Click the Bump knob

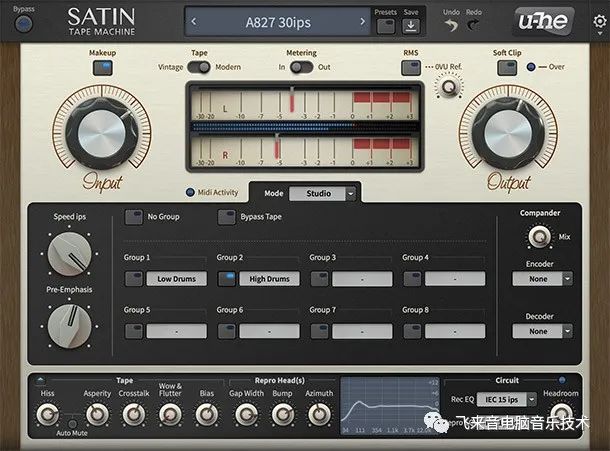pyautogui.click(x=283, y=414)
